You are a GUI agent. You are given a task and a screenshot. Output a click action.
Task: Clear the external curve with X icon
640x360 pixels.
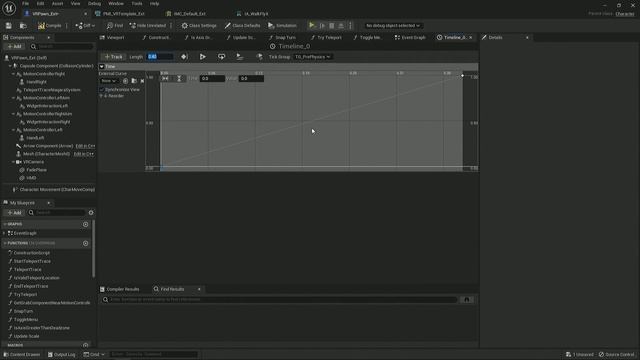coord(142,81)
